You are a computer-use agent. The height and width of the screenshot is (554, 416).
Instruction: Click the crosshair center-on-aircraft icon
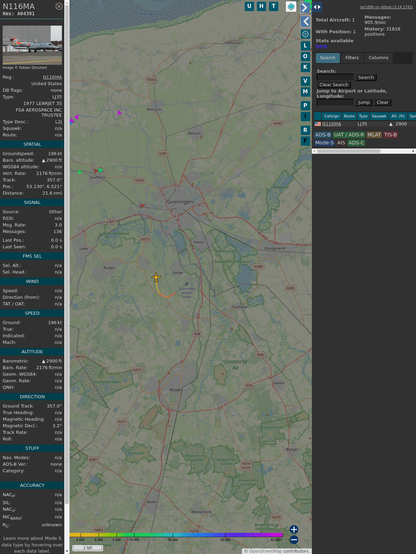pos(305,34)
